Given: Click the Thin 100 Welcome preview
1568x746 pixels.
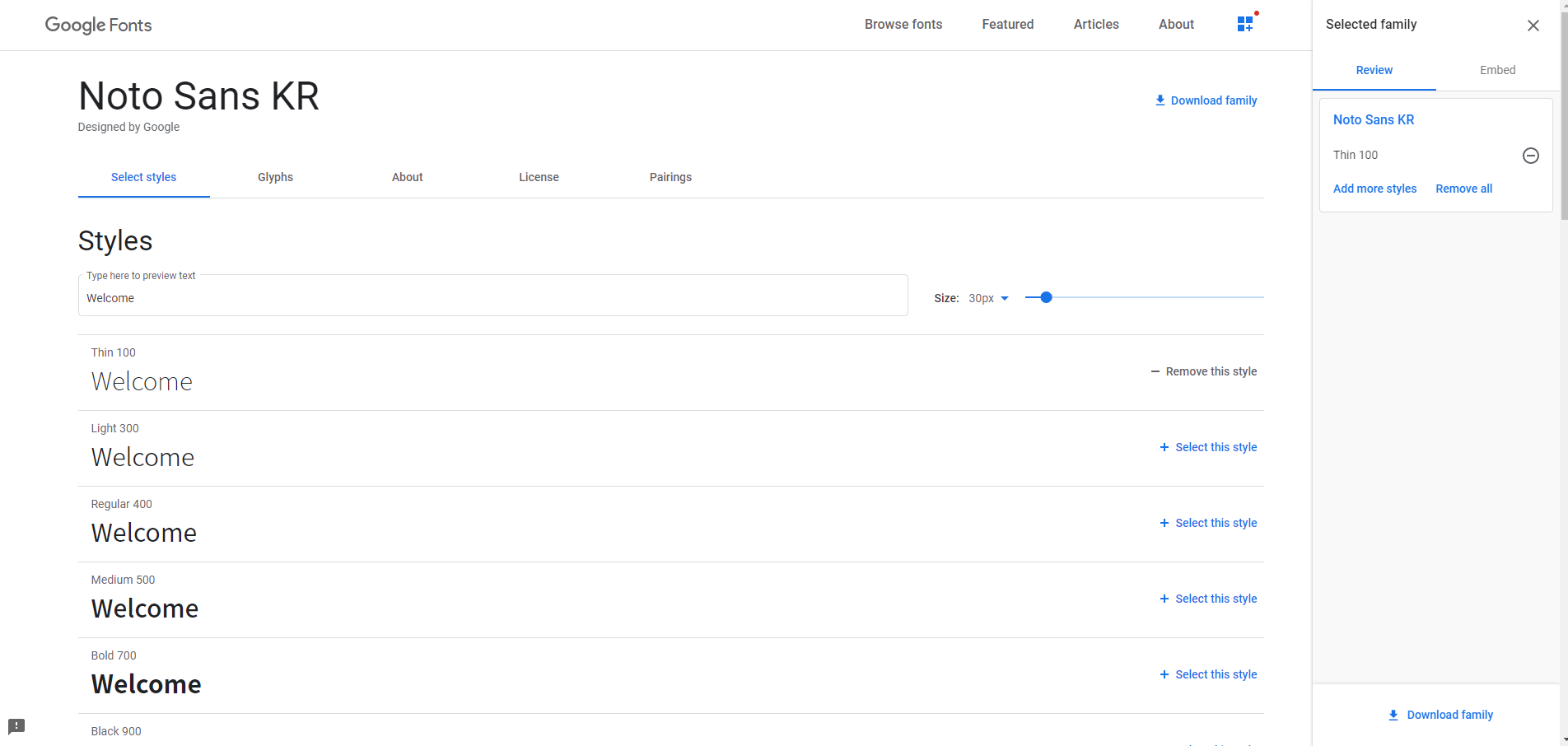Looking at the screenshot, I should coord(142,381).
